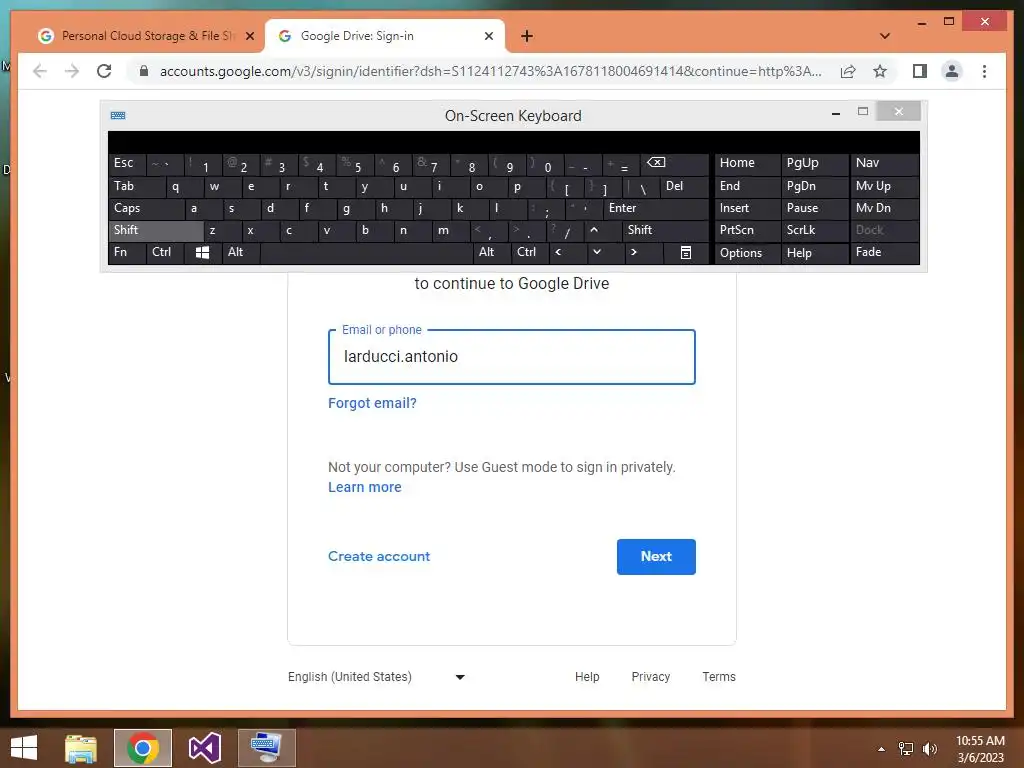Open Chrome three-dot menu
1024x768 pixels.
(x=984, y=71)
